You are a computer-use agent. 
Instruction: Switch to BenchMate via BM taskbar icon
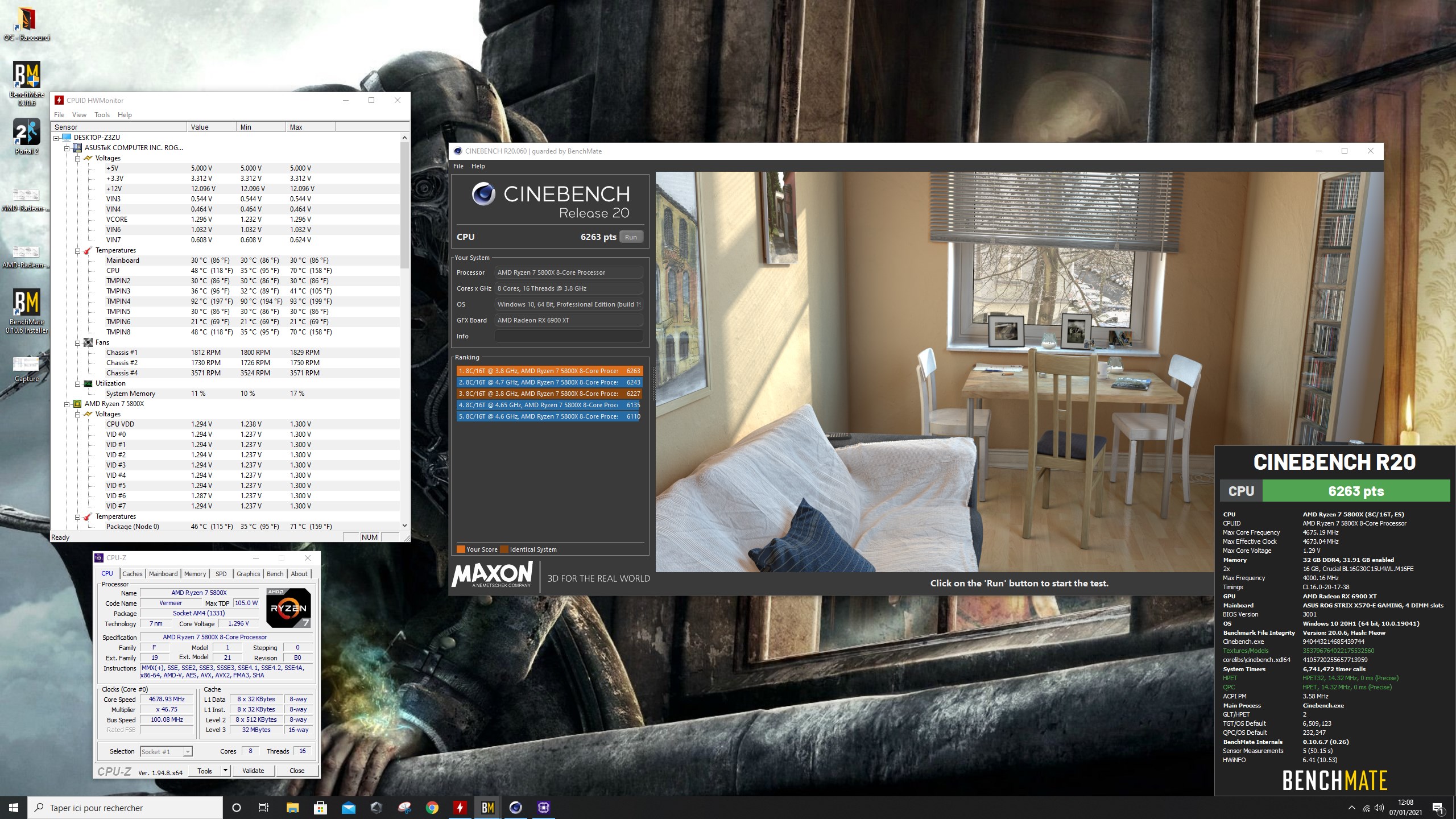click(487, 808)
